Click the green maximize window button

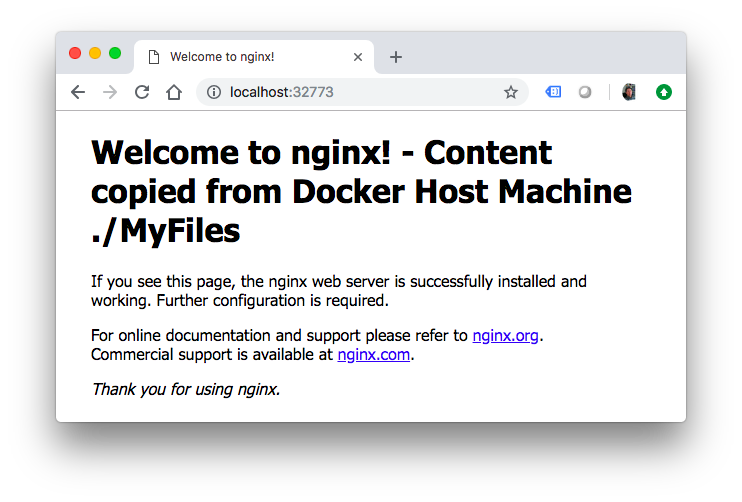115,53
